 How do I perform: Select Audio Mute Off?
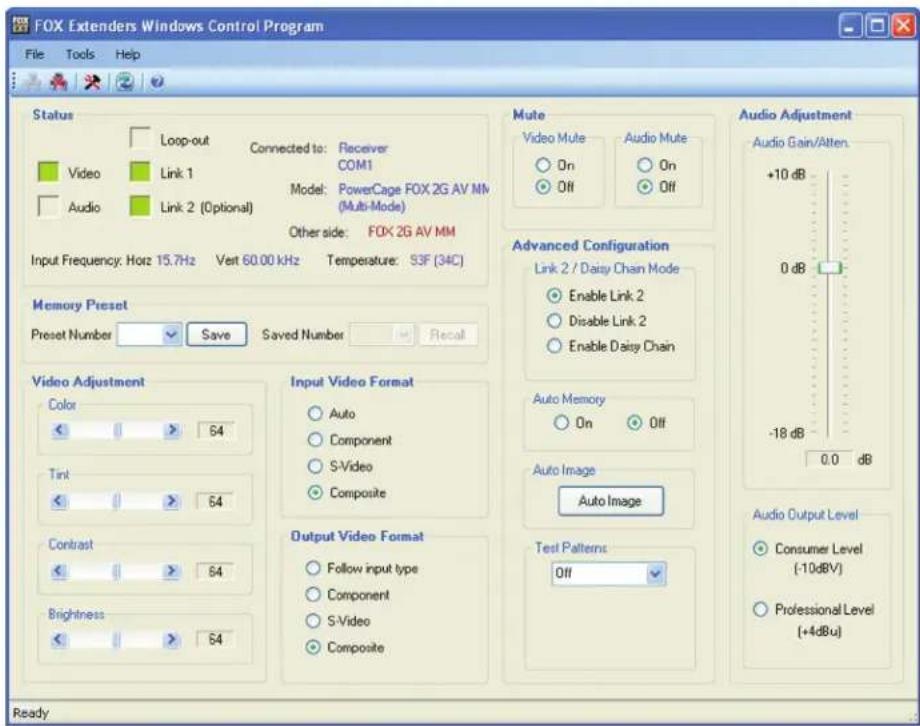click(x=645, y=187)
